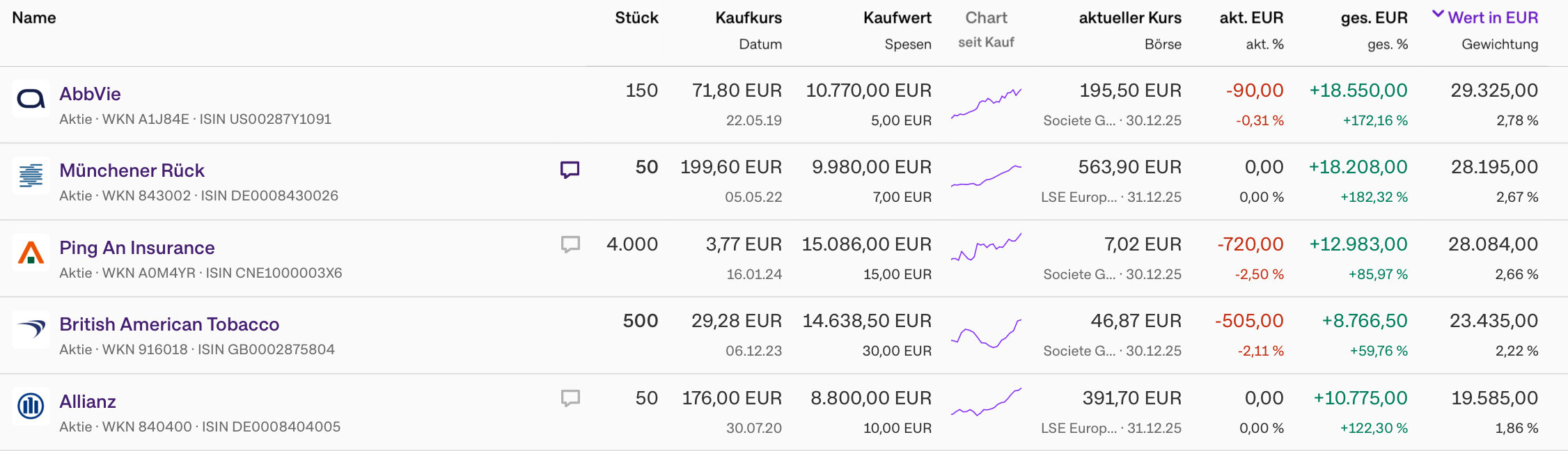The height and width of the screenshot is (451, 1568).
Task: Open the Allianz stock name link
Action: click(88, 402)
